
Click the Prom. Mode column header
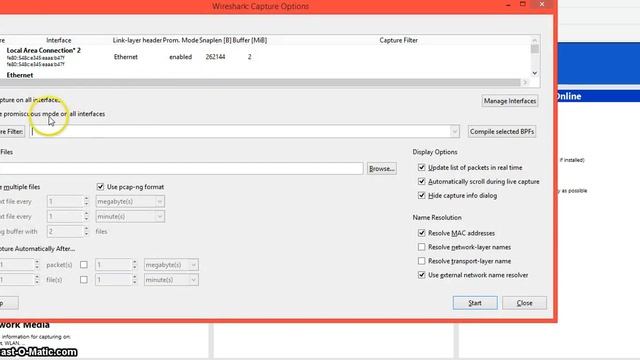click(180, 40)
